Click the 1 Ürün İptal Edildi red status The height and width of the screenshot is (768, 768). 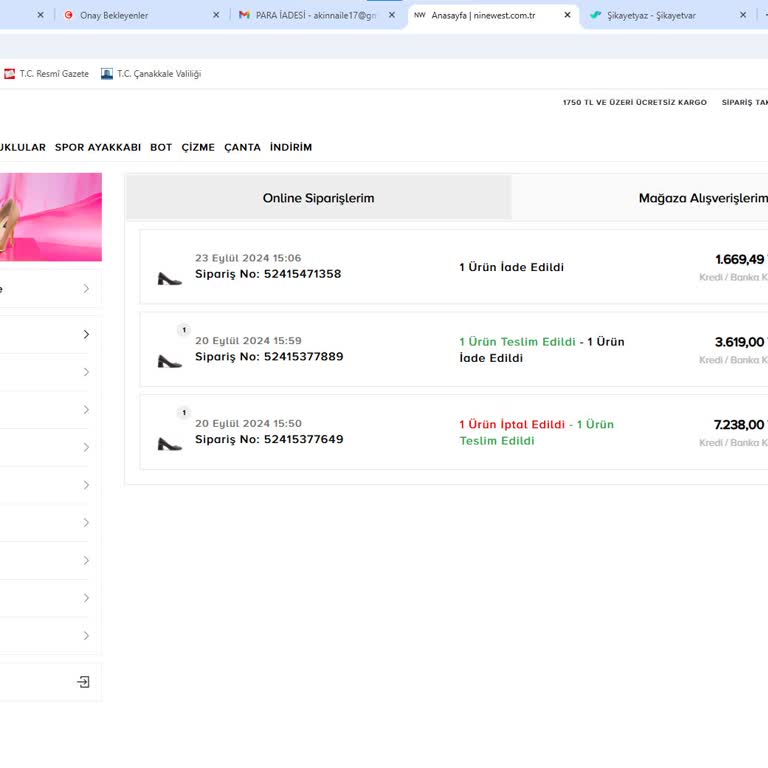tap(512, 425)
